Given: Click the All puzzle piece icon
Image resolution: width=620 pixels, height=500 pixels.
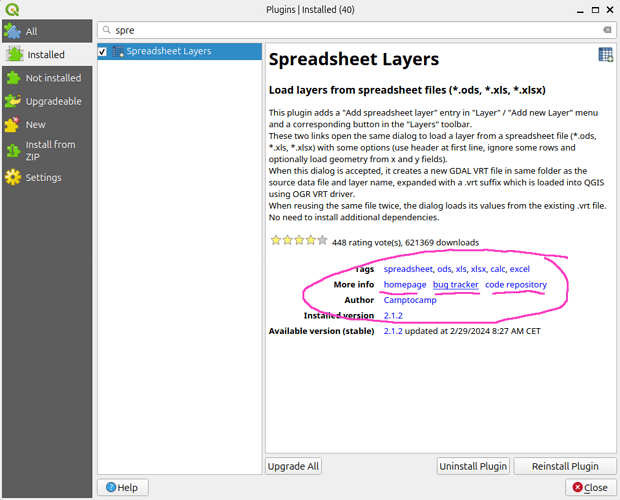Looking at the screenshot, I should (x=13, y=31).
